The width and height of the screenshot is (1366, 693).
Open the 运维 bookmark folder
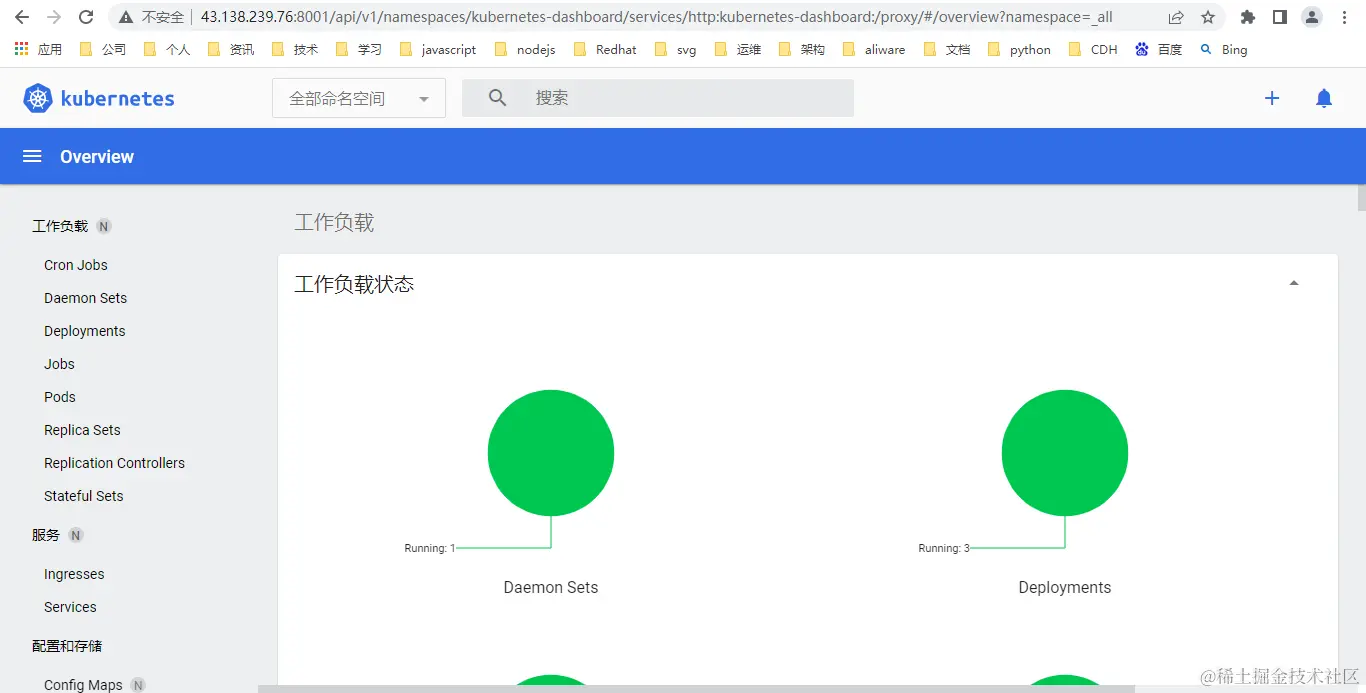point(738,49)
